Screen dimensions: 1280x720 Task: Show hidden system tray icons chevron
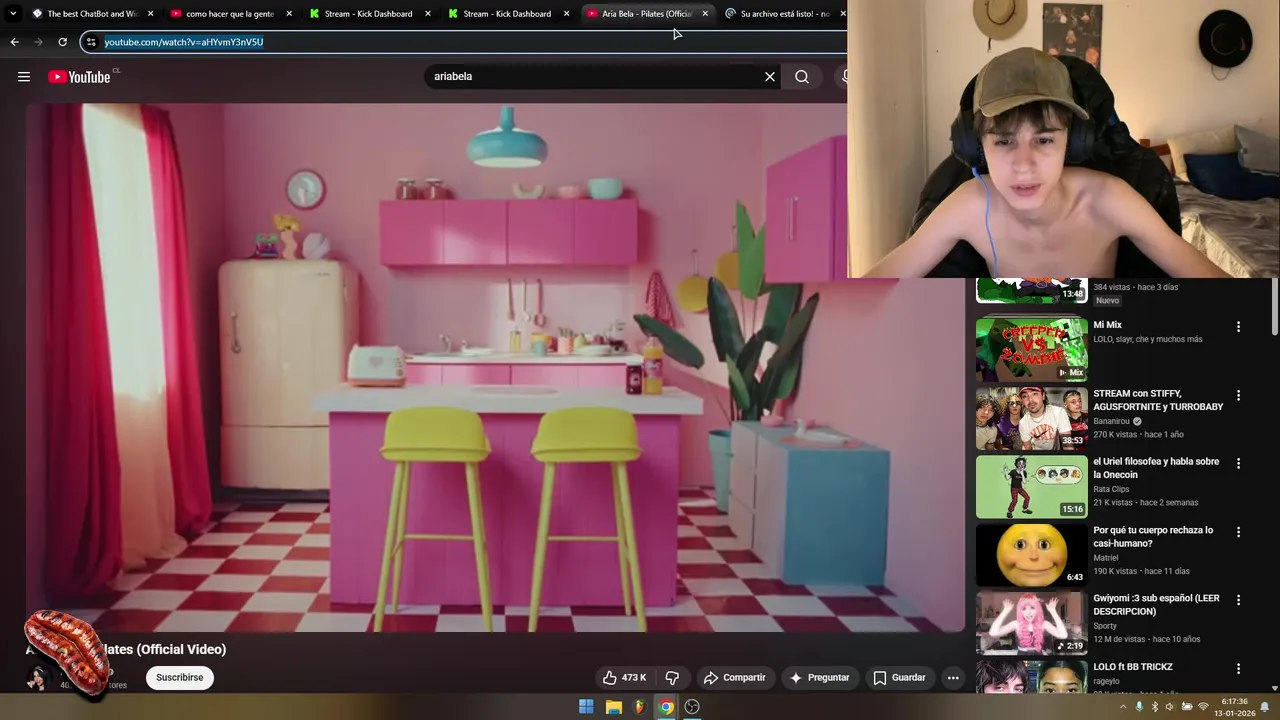tap(1123, 707)
